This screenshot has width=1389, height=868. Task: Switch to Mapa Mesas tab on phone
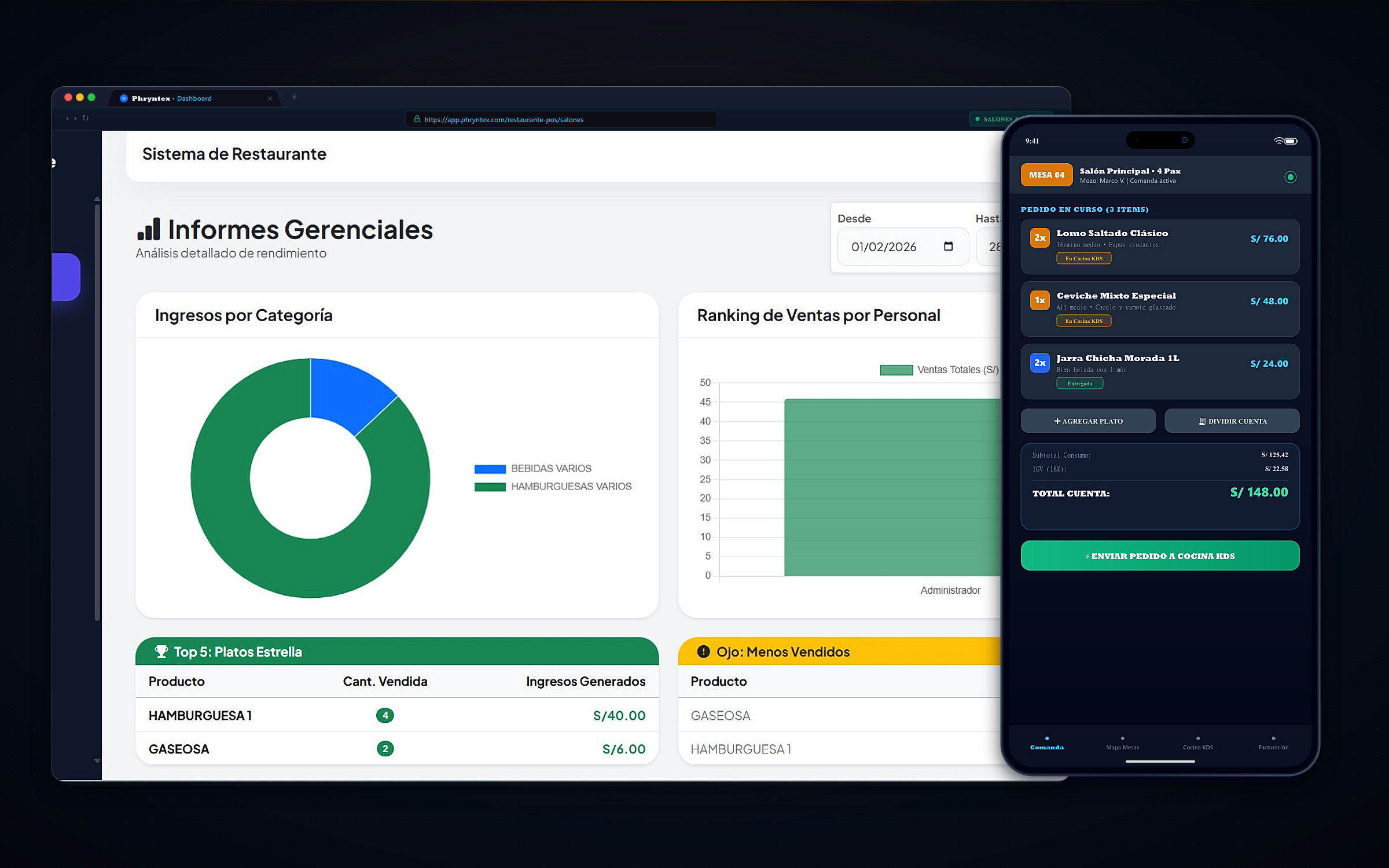(x=1122, y=744)
